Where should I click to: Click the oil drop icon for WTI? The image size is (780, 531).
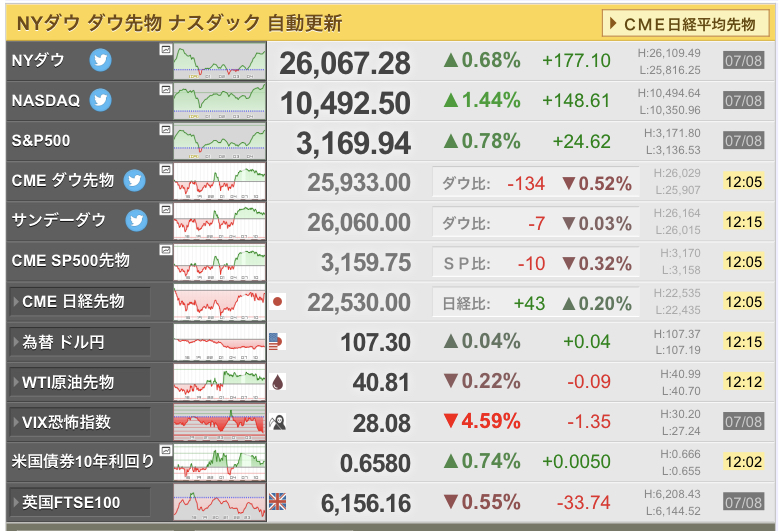click(278, 381)
